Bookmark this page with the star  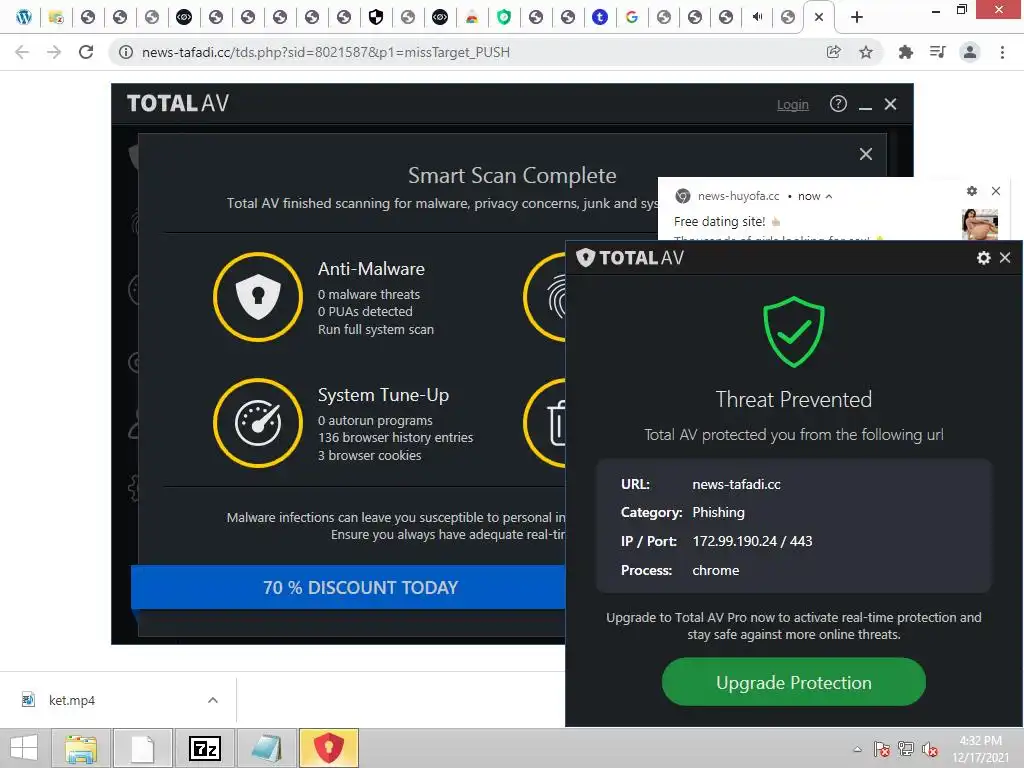click(866, 52)
